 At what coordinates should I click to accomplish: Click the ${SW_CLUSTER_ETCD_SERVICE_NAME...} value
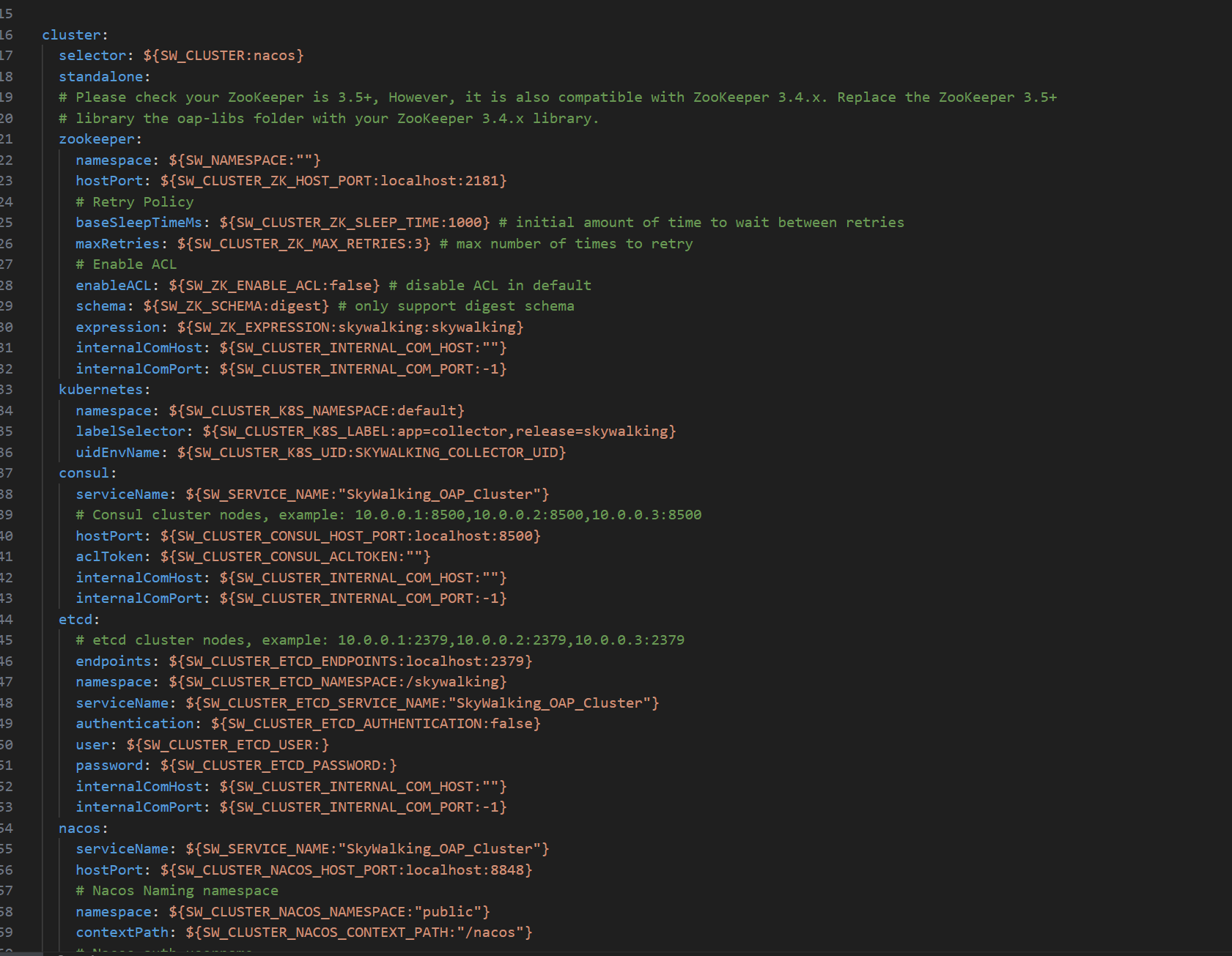pos(422,703)
